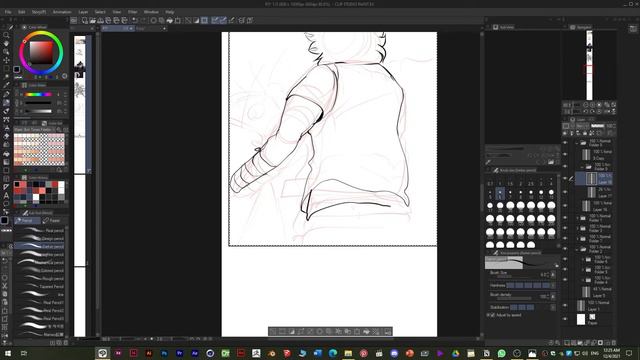This screenshot has width=640, height=360.
Task: Select the Move layer tool
Action: coord(6,60)
